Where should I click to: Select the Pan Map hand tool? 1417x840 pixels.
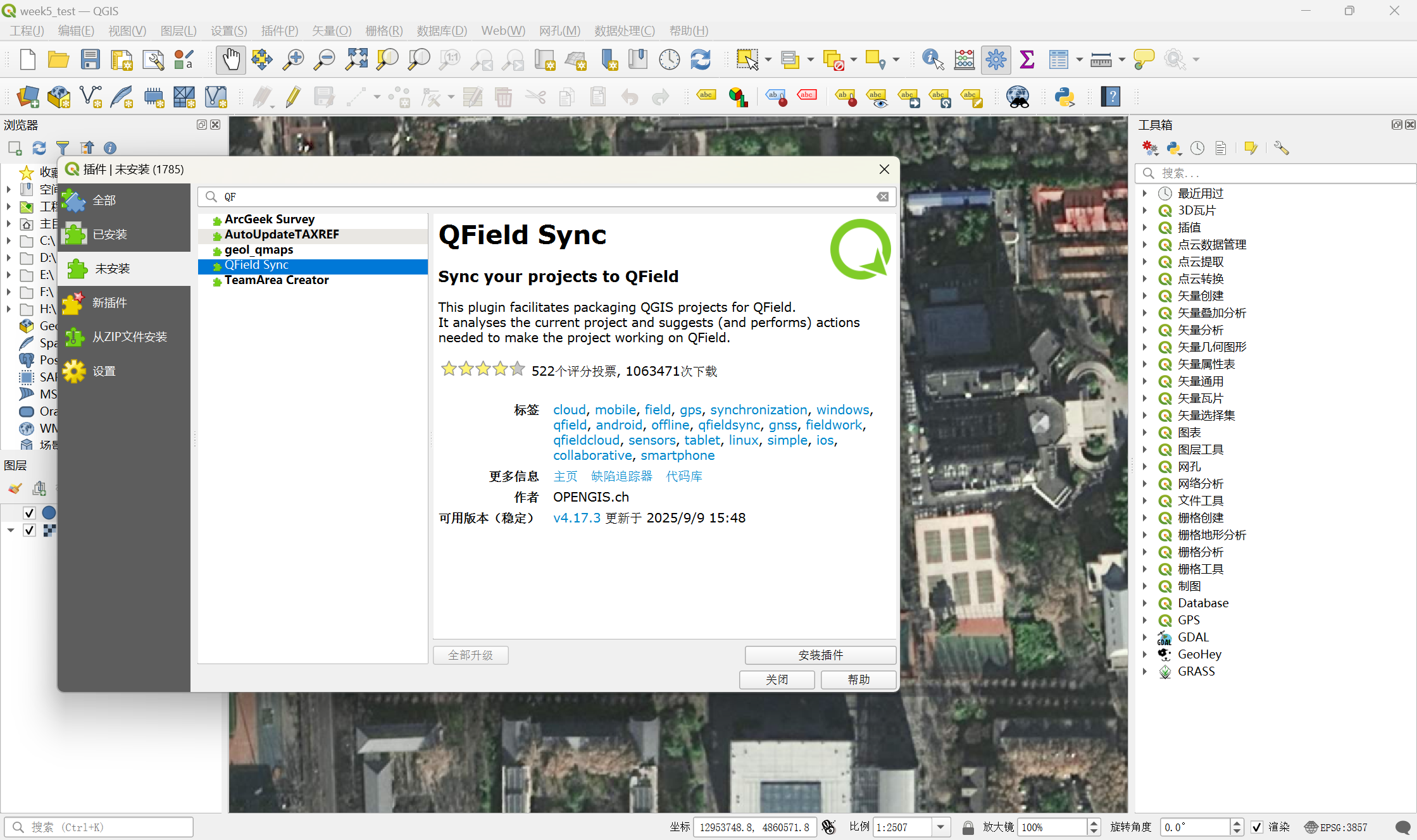pyautogui.click(x=231, y=59)
